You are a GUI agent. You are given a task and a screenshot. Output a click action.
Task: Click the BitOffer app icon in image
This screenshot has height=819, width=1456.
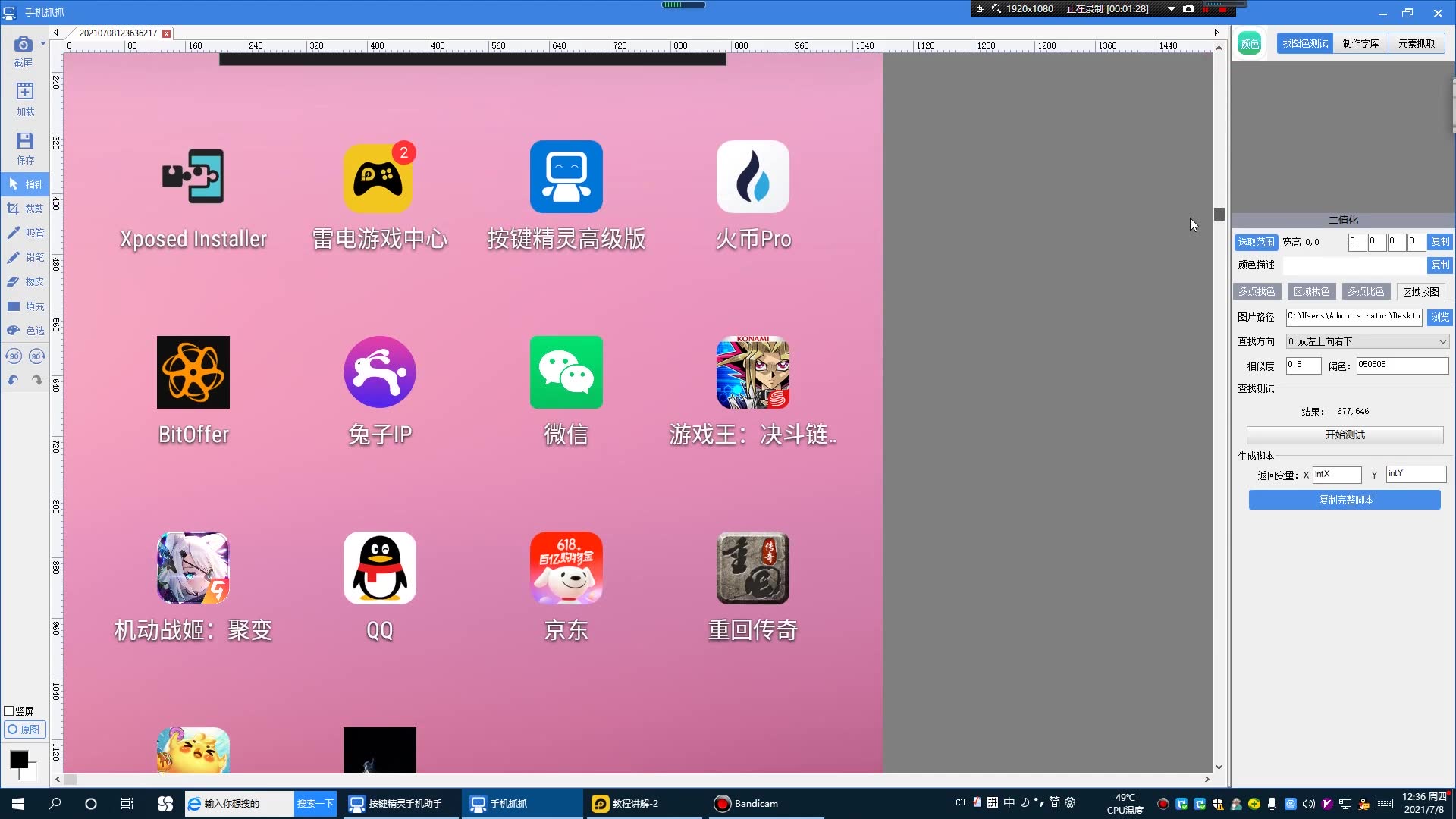point(193,372)
